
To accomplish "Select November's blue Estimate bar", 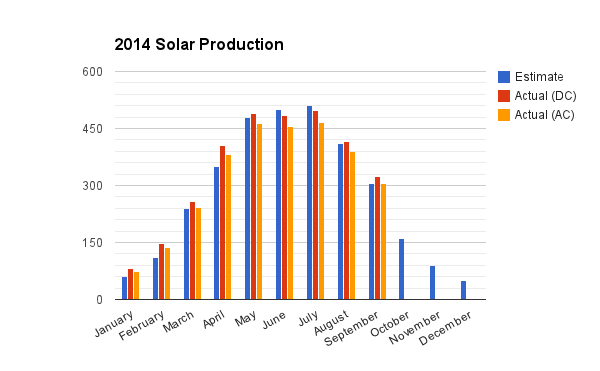I will point(433,283).
